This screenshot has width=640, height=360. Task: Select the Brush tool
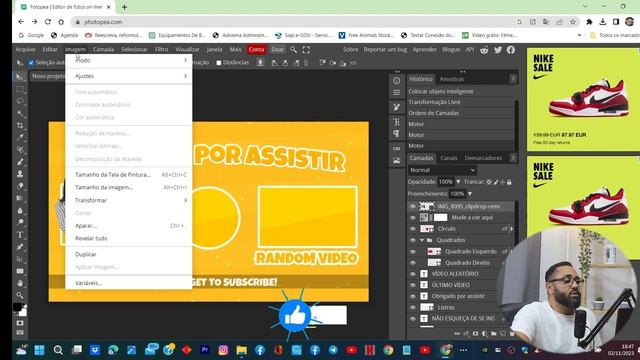coord(20,162)
